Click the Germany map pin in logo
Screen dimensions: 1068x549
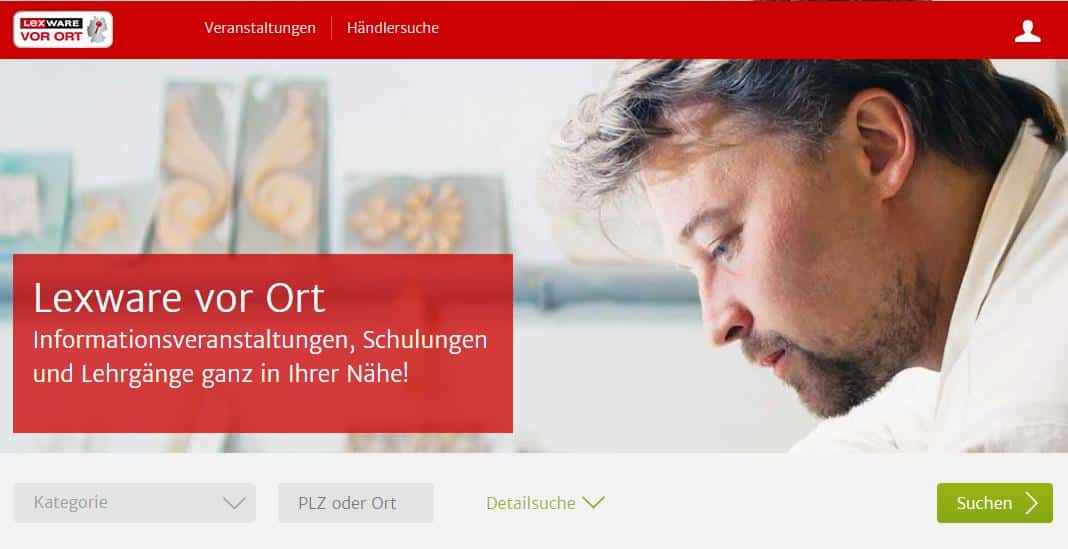(x=98, y=29)
